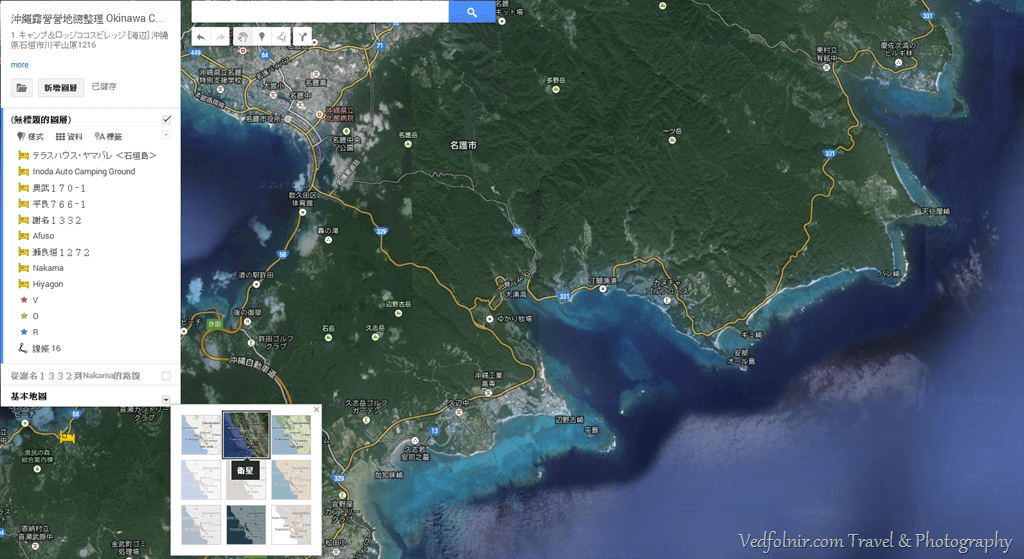The image size is (1024, 559).
Task: Open the 資料 data tab
Action: (x=69, y=136)
